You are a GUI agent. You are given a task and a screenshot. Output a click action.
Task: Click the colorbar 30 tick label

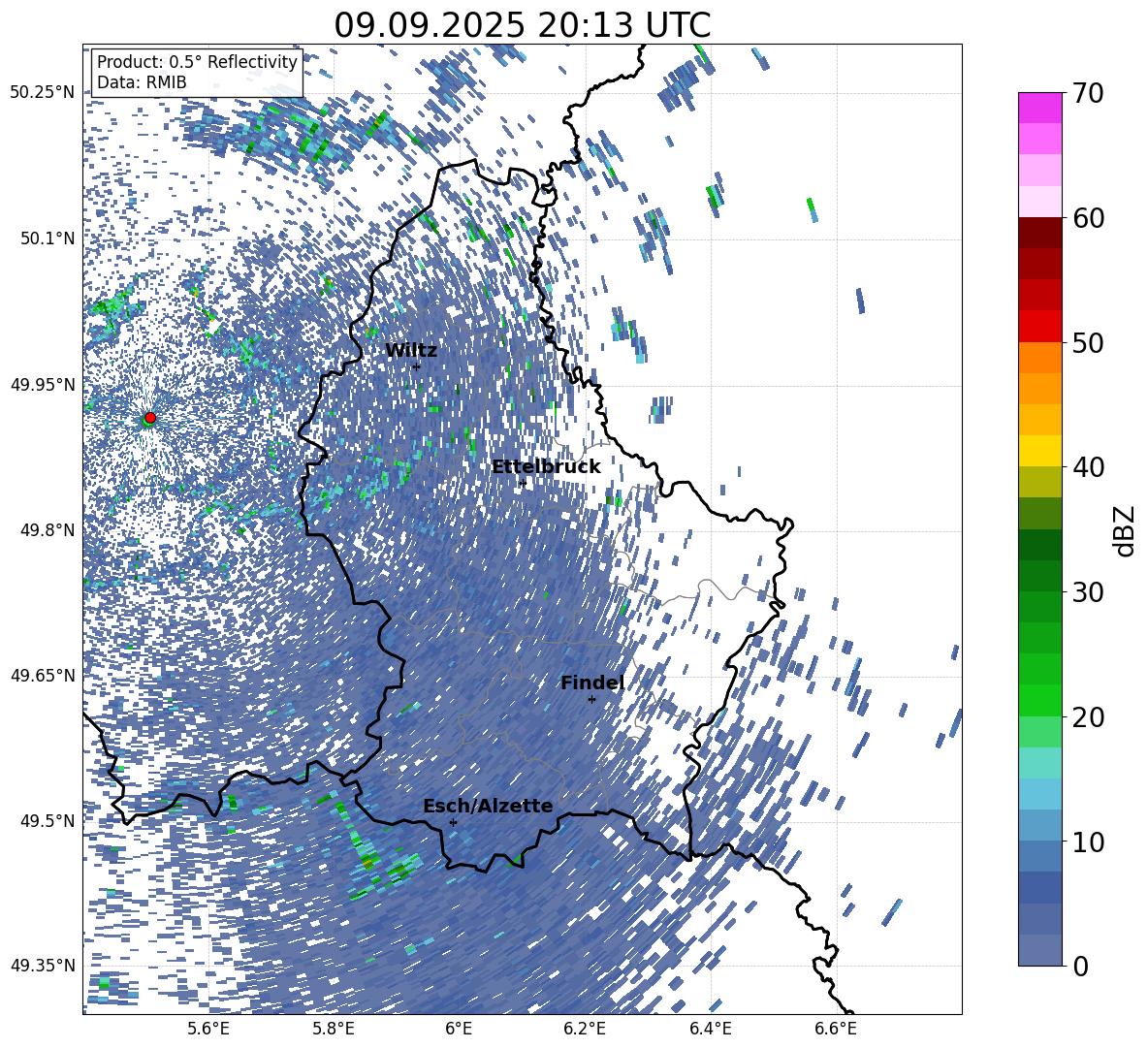pos(1089,591)
